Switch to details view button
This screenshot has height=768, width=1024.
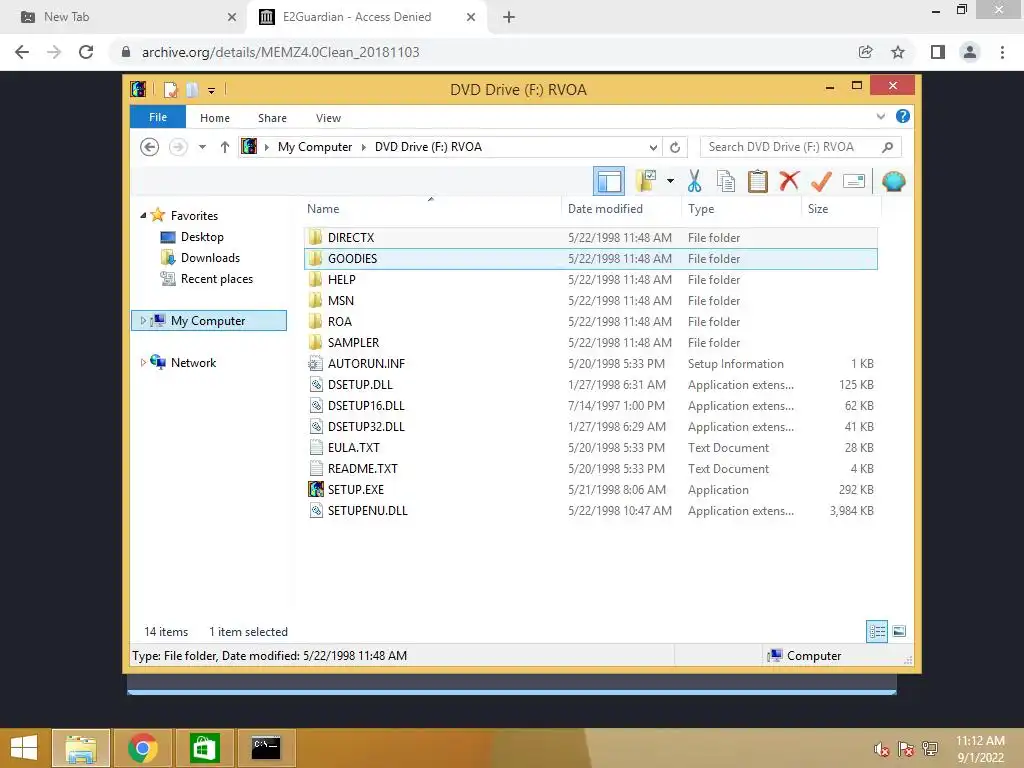[877, 631]
